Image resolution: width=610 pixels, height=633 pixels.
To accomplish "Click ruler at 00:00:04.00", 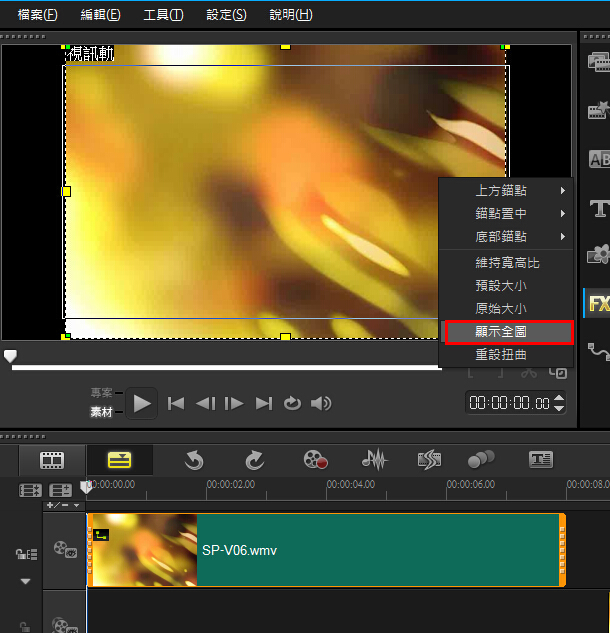I will [x=350, y=484].
